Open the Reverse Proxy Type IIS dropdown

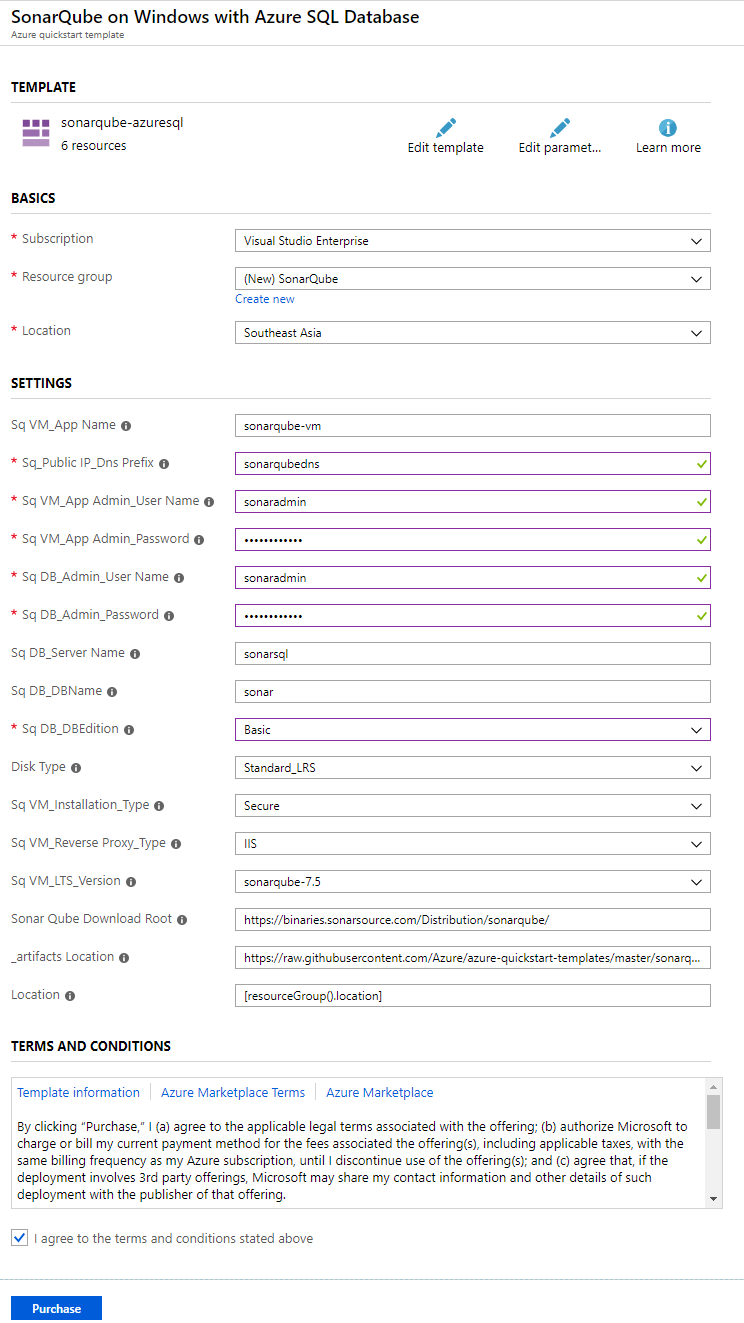[x=472, y=844]
